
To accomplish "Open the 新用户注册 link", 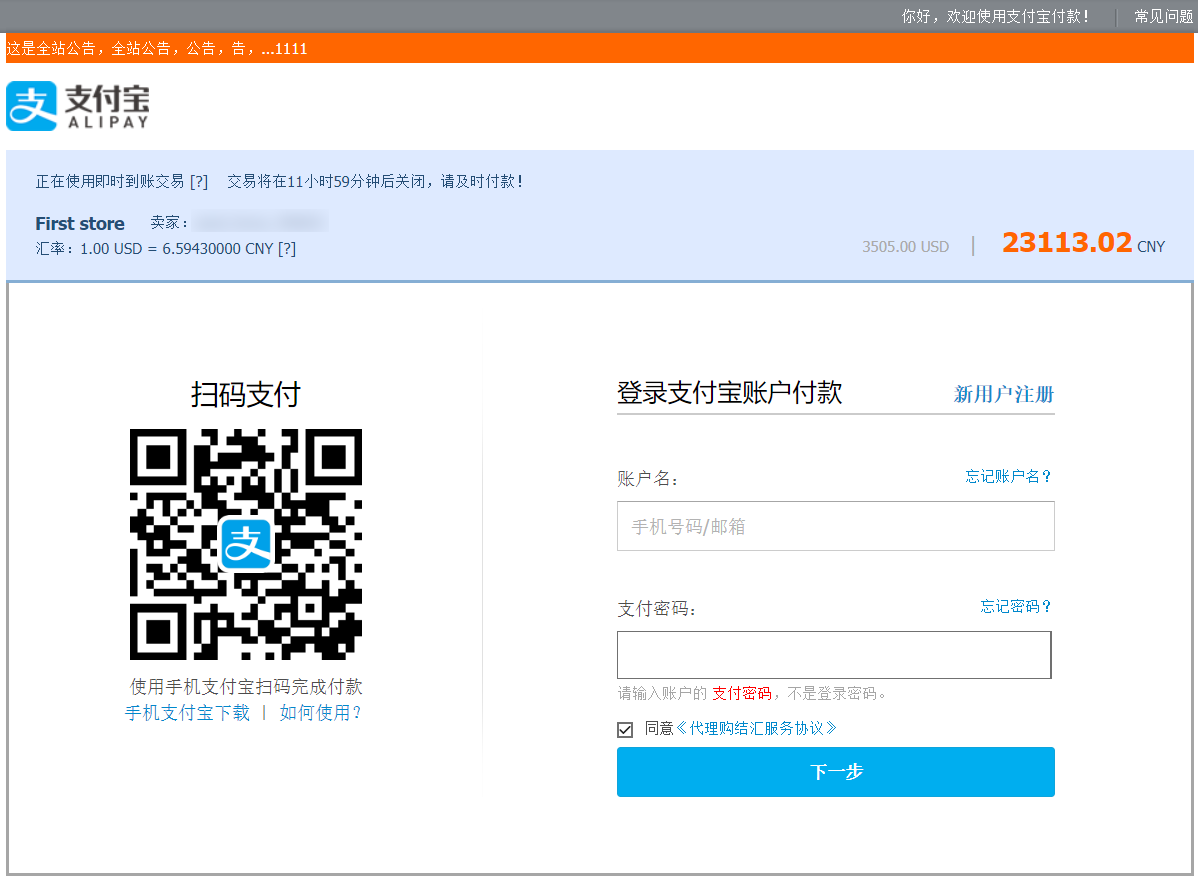I will pos(1003,394).
